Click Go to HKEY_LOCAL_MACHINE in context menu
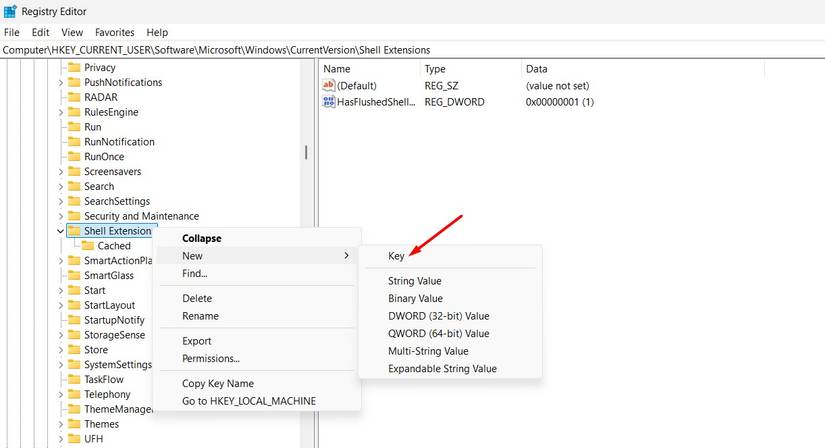The width and height of the screenshot is (825, 448). coord(257,401)
